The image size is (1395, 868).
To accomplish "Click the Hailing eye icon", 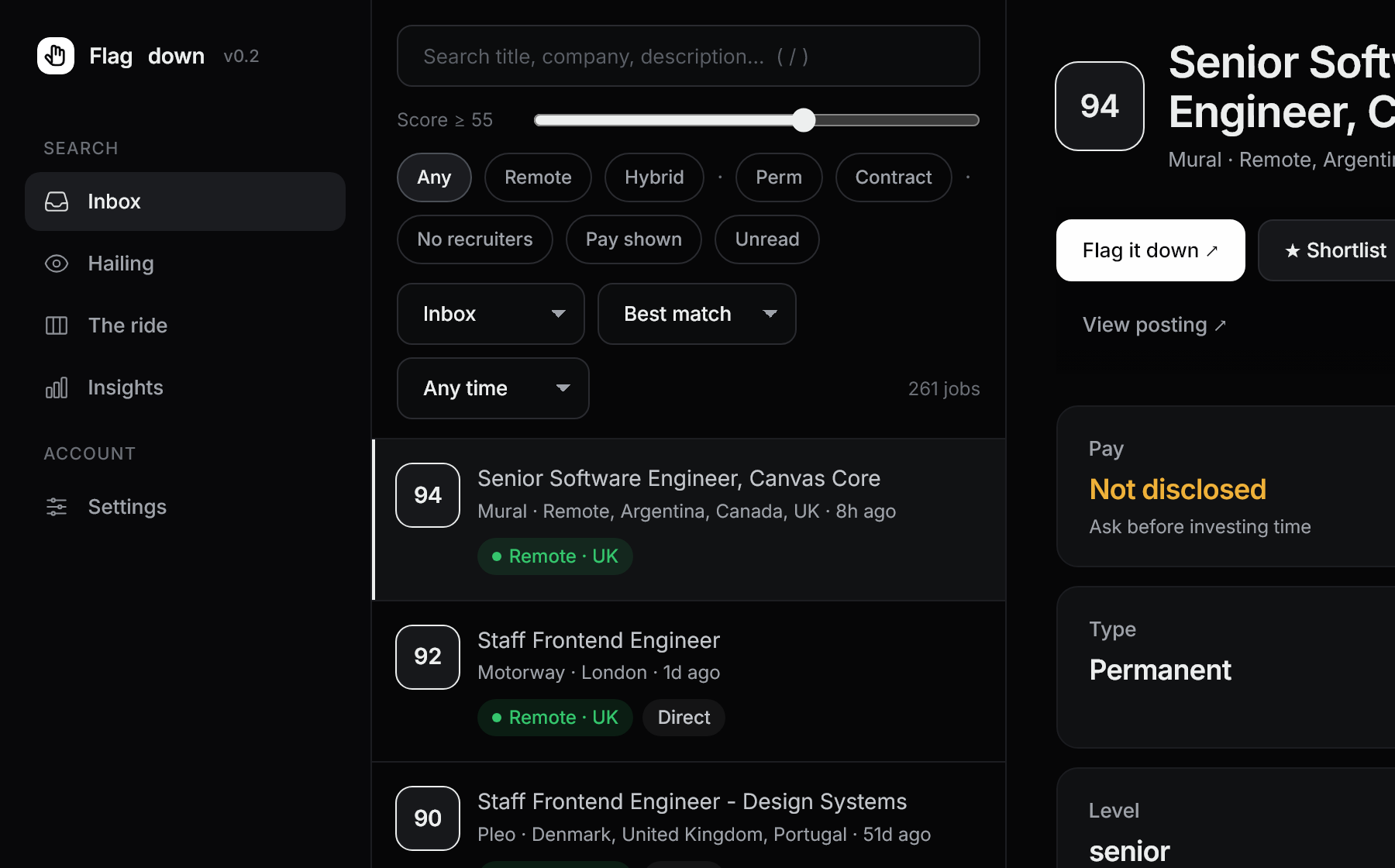I will [x=57, y=263].
